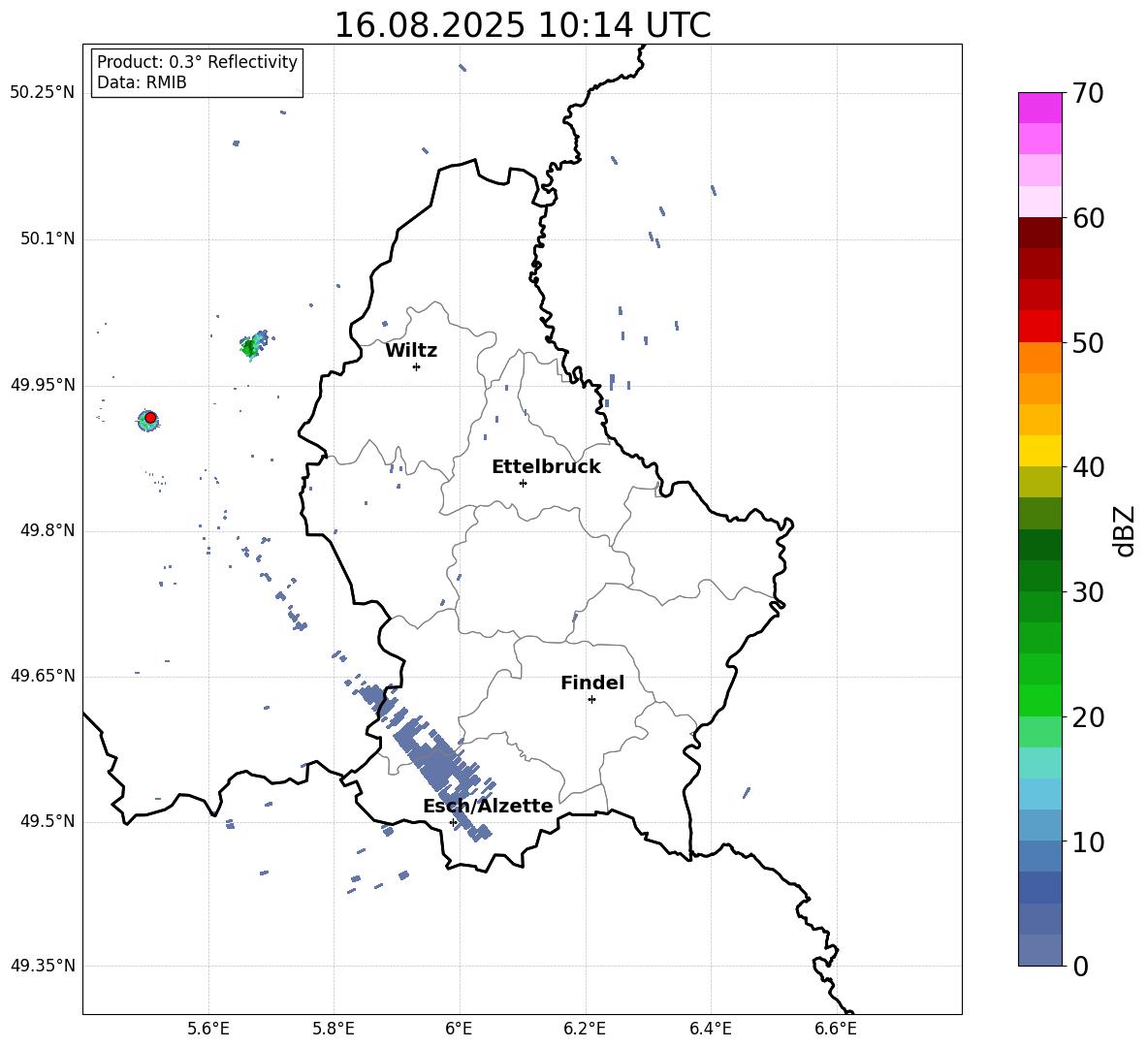Click the colorbar tick label 10
This screenshot has height=1048, width=1148.
tap(1088, 842)
